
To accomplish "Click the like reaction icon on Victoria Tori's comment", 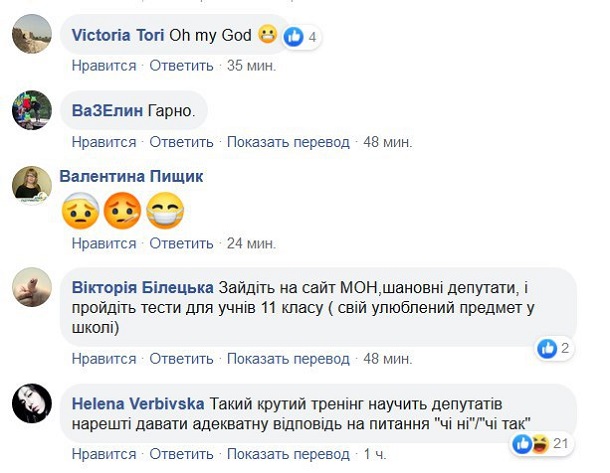I will pos(295,37).
